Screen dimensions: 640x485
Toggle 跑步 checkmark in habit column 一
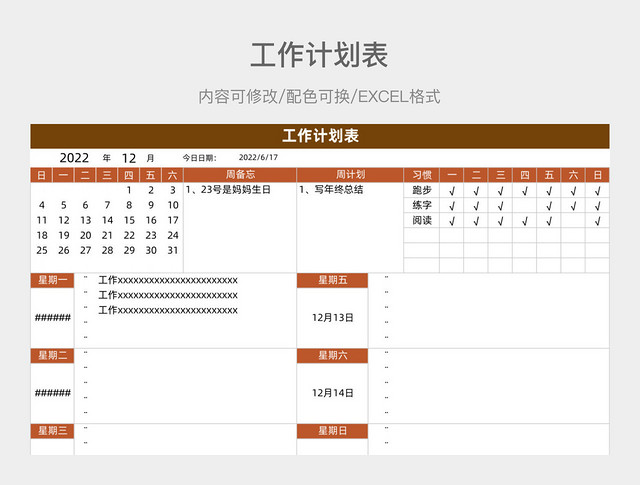tap(451, 191)
